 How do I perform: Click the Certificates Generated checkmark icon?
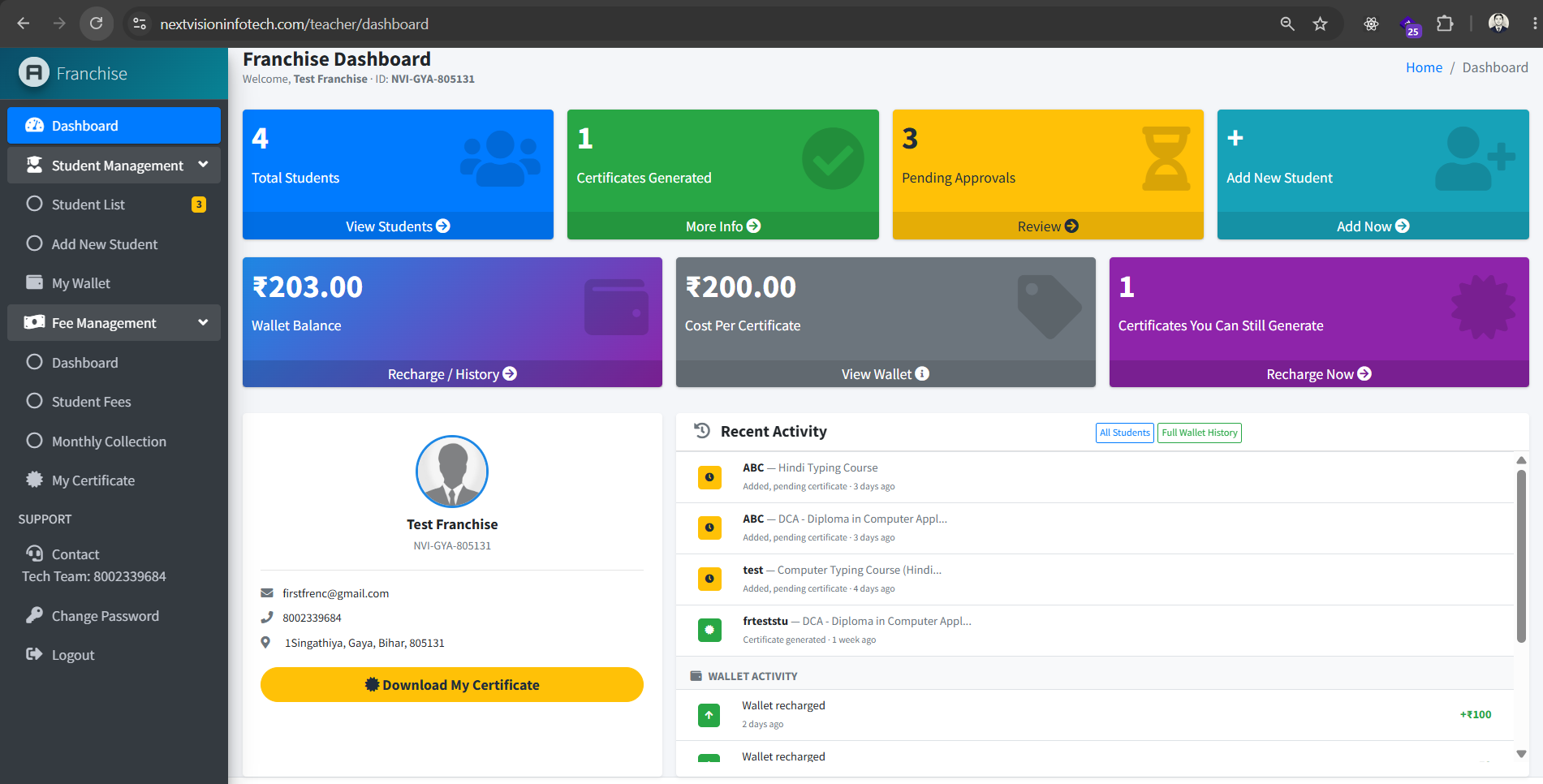pos(833,158)
